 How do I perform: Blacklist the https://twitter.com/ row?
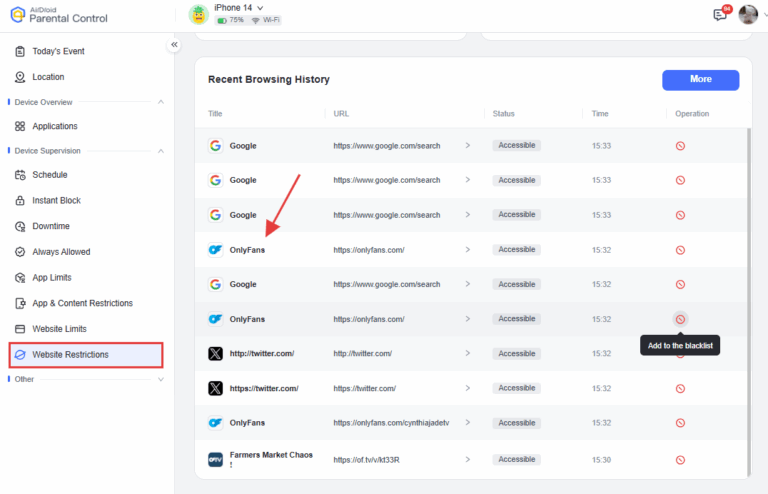(x=680, y=389)
